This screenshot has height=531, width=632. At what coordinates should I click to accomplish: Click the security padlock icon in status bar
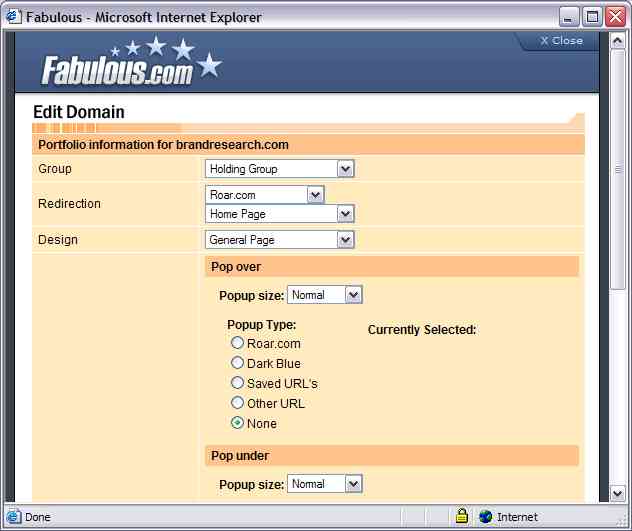[462, 516]
